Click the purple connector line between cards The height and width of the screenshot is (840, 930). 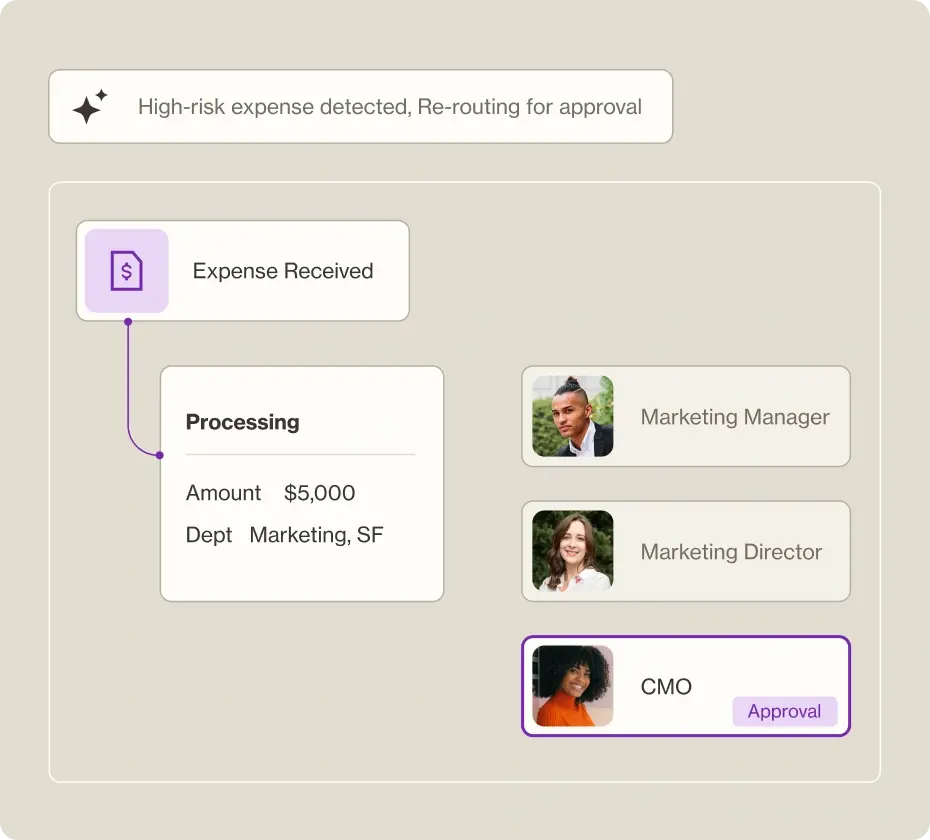[x=128, y=390]
